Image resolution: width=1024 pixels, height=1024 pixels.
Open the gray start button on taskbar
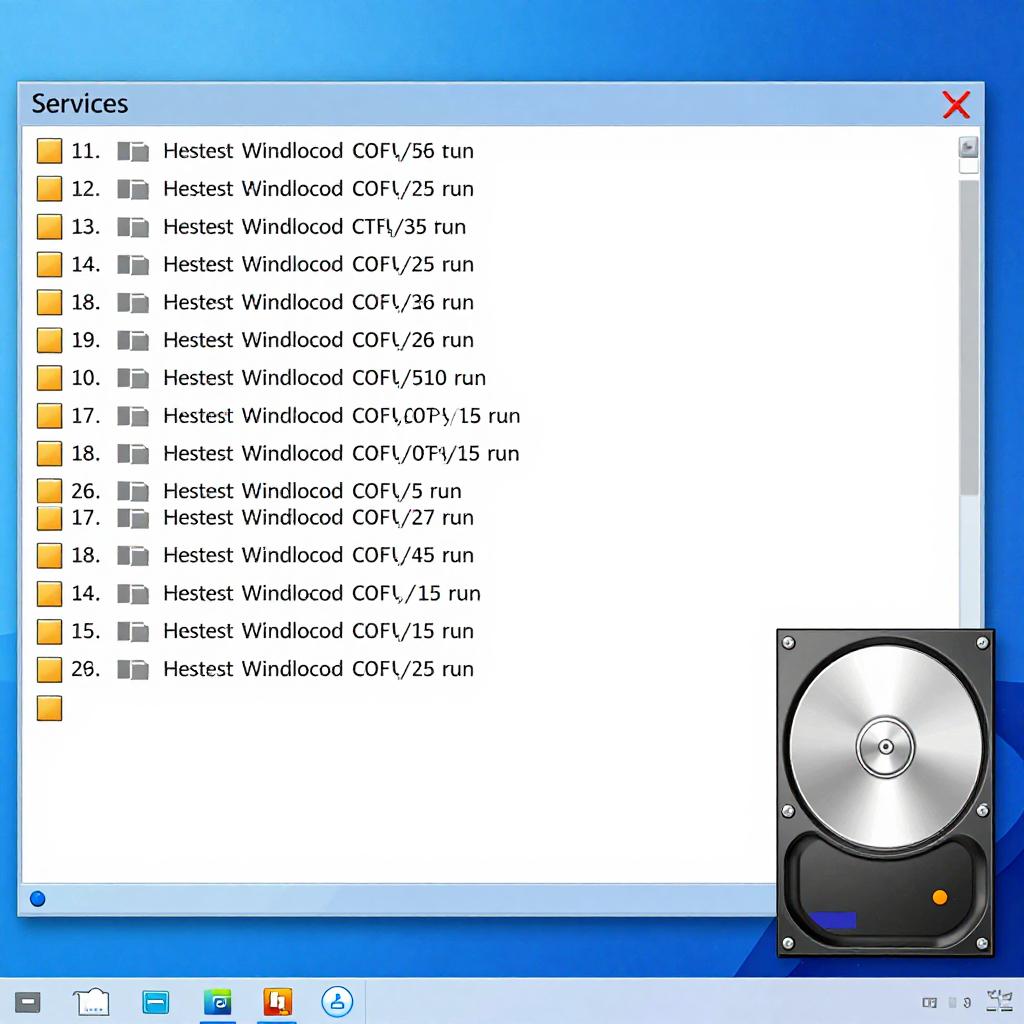click(x=27, y=1001)
